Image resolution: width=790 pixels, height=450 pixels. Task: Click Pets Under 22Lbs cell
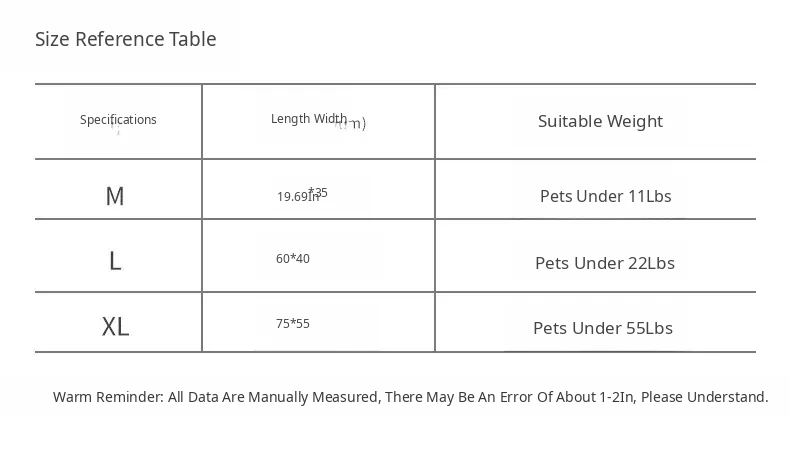(605, 263)
